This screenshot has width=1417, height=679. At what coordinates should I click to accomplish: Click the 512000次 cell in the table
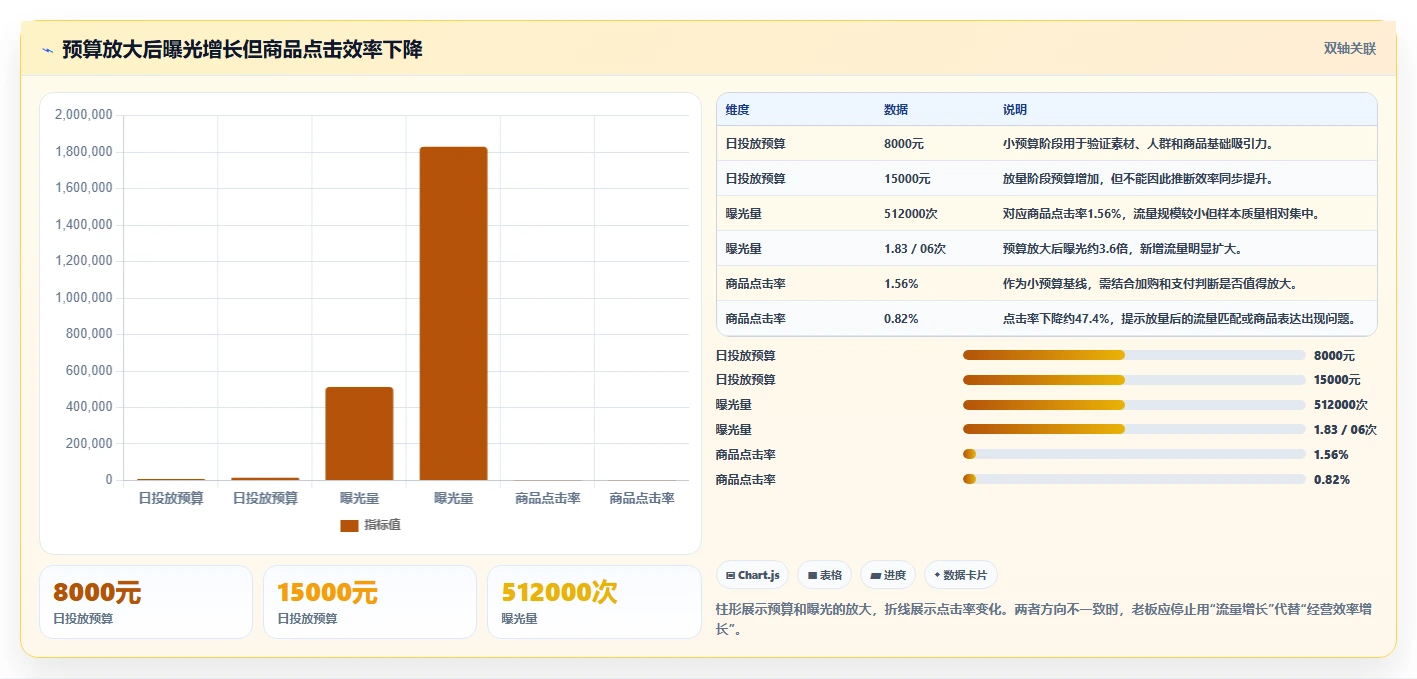[x=911, y=214]
